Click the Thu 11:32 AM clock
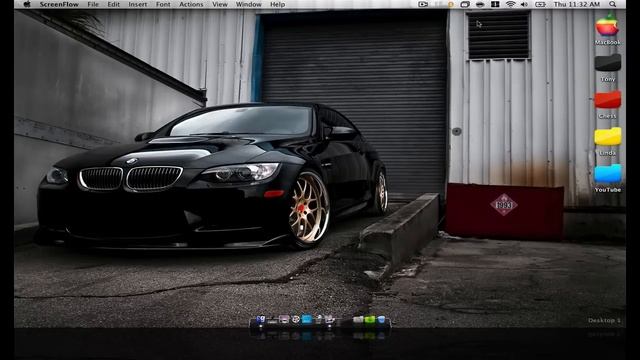 coord(577,4)
